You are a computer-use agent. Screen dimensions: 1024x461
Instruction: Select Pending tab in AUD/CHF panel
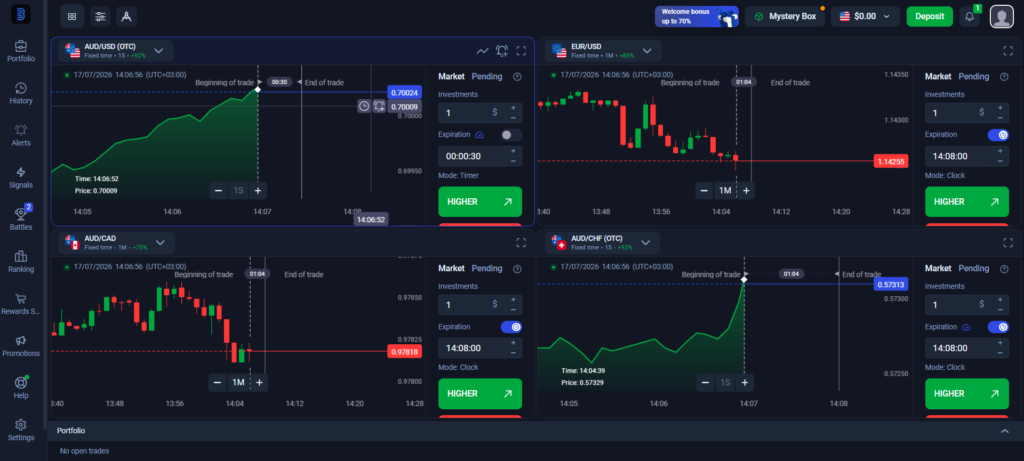(974, 268)
